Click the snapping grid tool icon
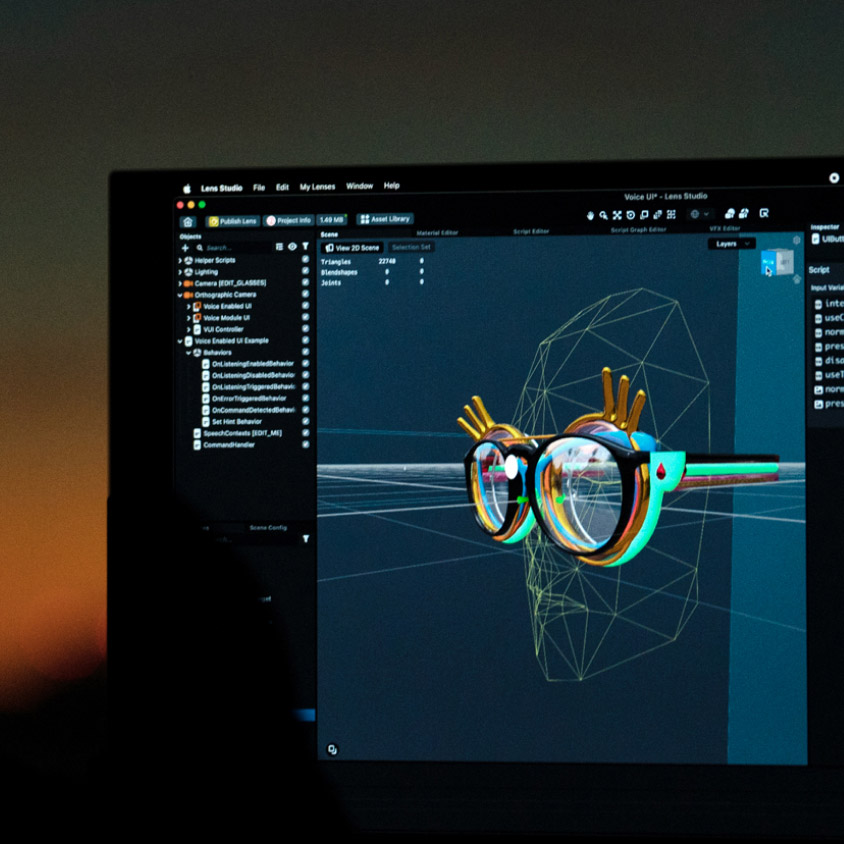Viewport: 844px width, 844px height. pos(671,215)
